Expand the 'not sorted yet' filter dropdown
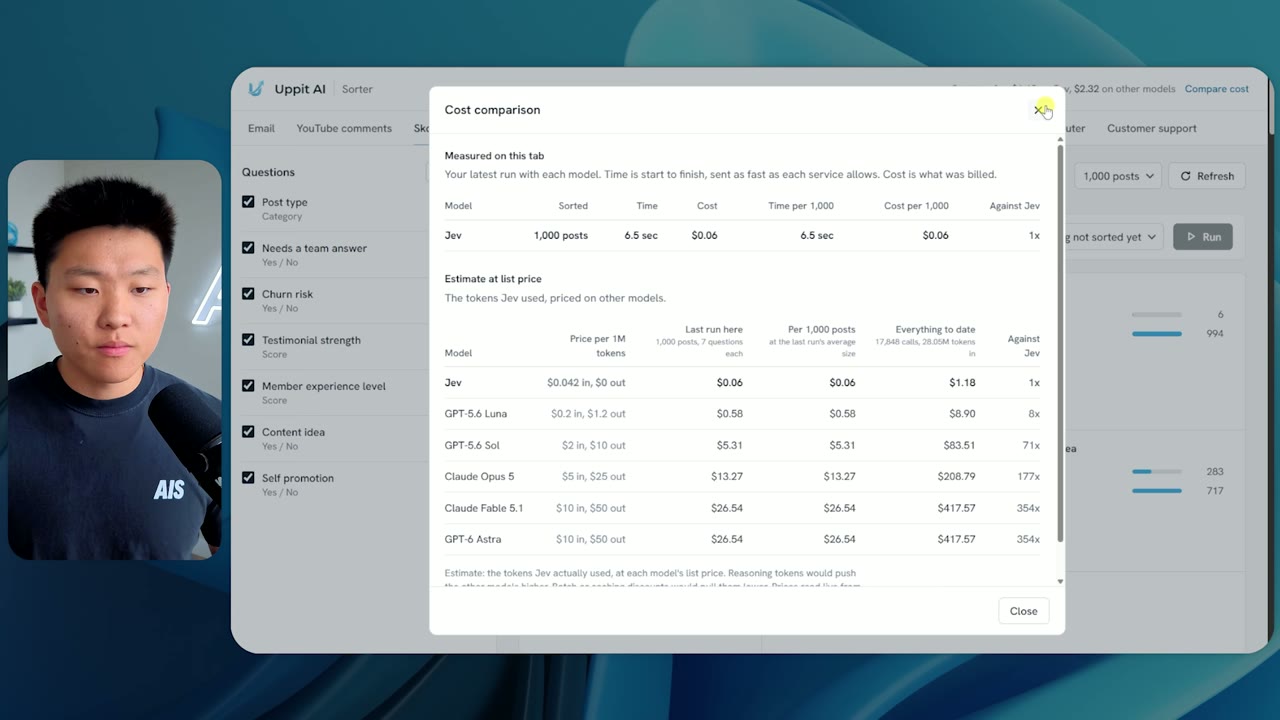The height and width of the screenshot is (720, 1280). [1115, 237]
